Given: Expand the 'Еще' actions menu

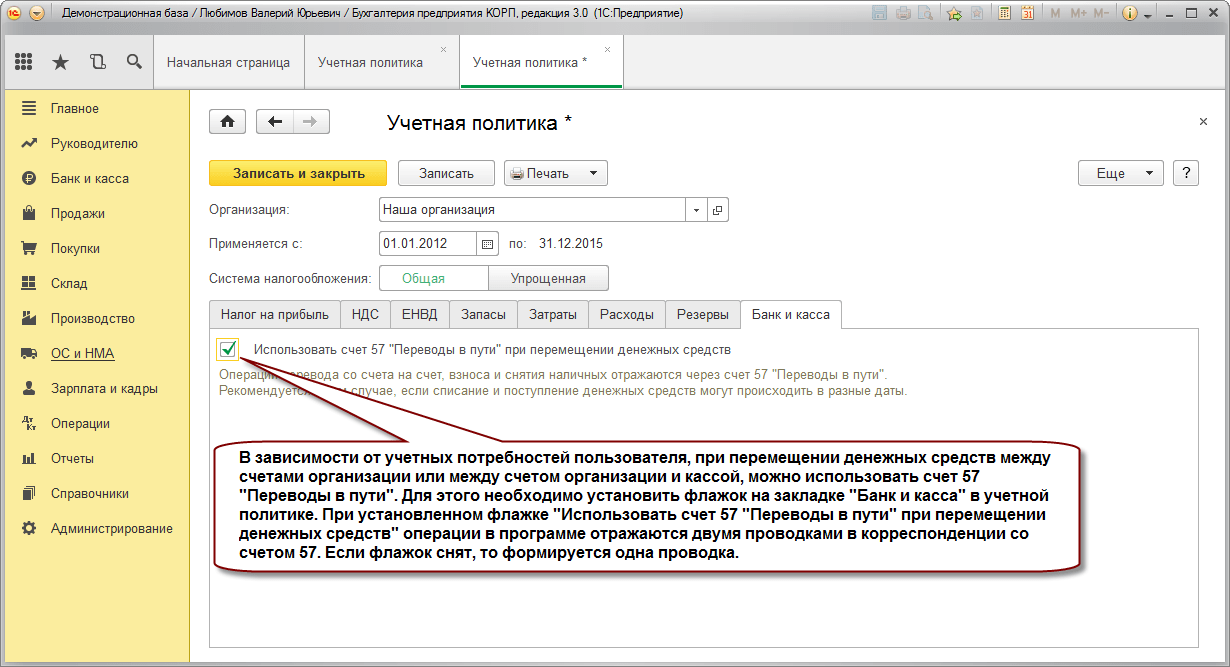Looking at the screenshot, I should [x=1120, y=173].
